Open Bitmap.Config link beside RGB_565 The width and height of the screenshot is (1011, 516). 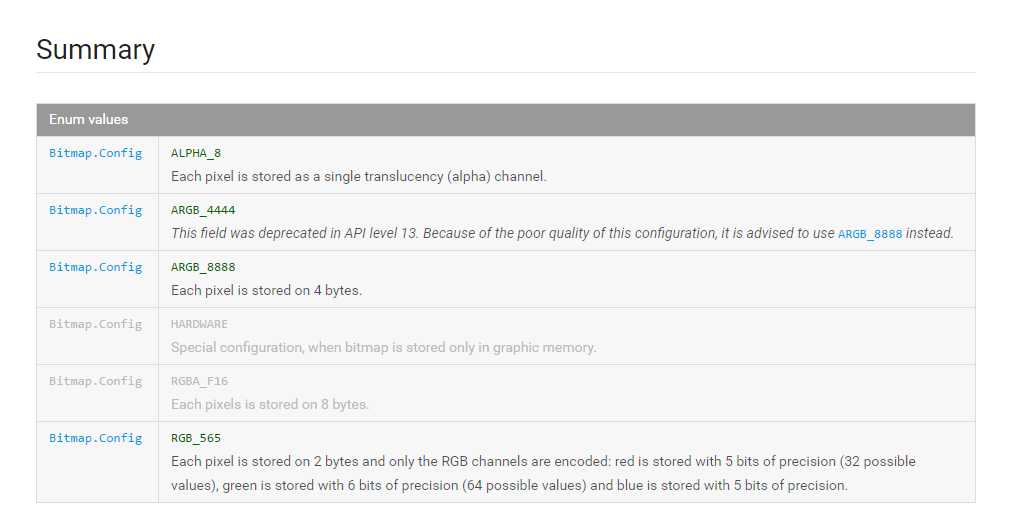[96, 438]
